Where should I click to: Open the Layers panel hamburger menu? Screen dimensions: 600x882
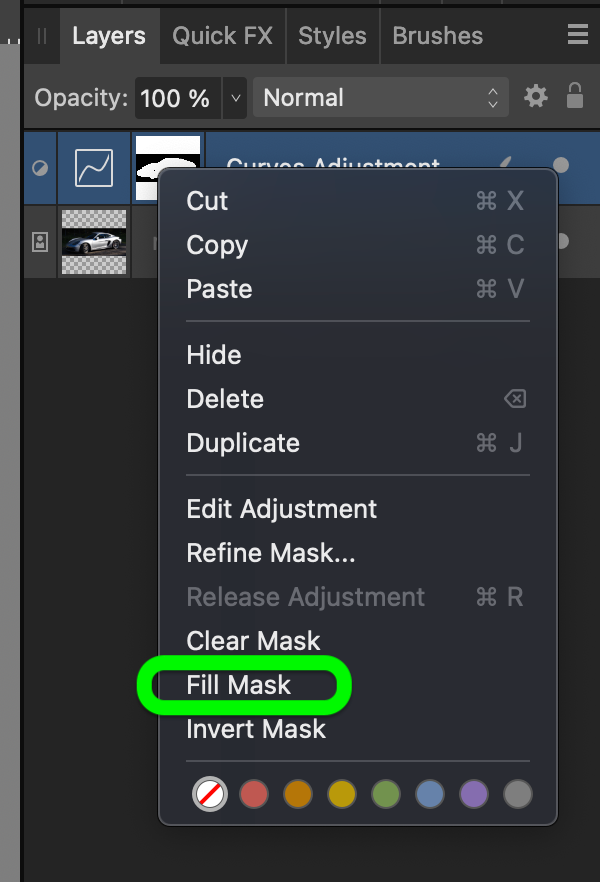pos(578,35)
